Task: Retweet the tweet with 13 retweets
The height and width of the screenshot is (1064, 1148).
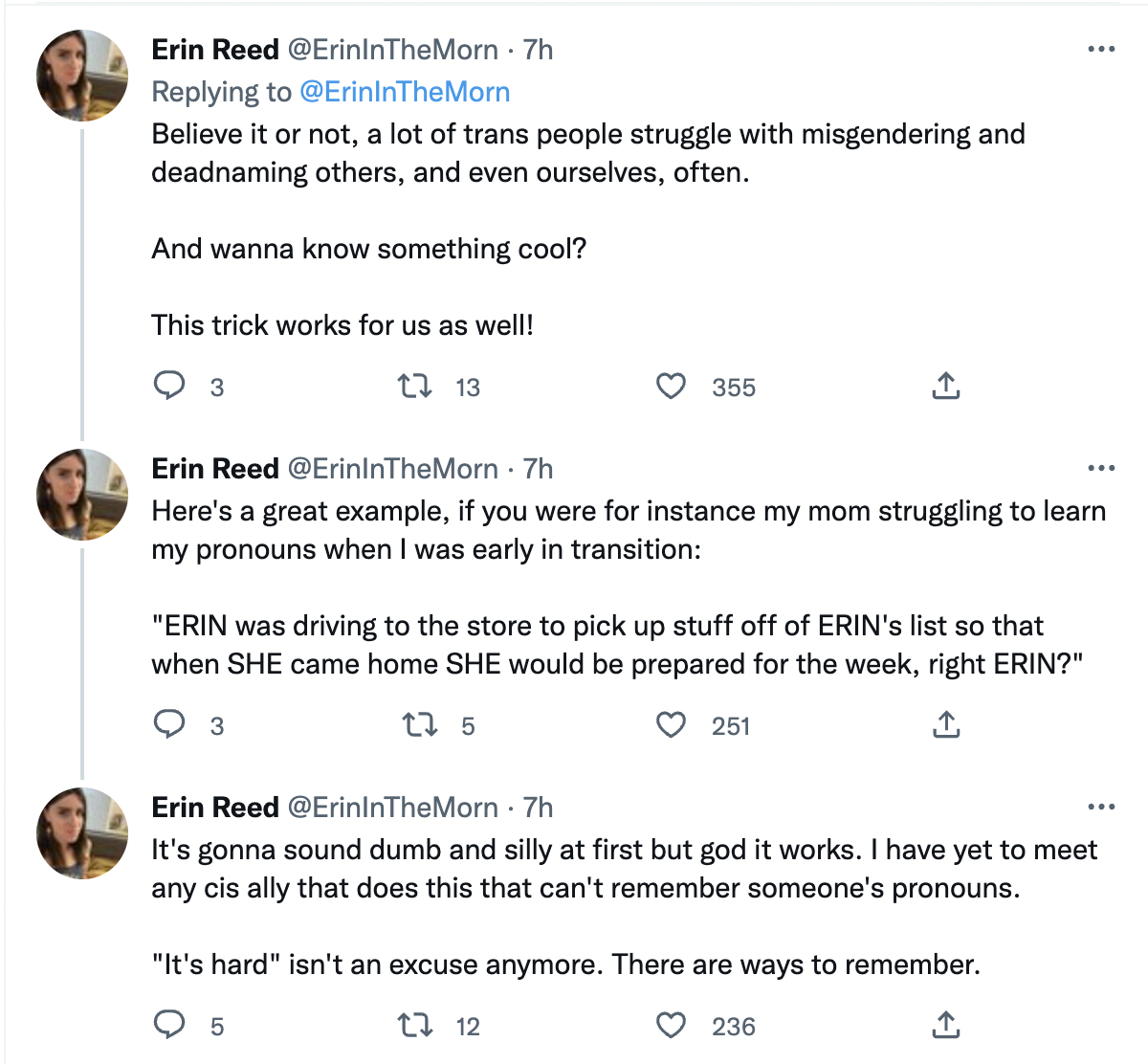Action: click(x=414, y=386)
